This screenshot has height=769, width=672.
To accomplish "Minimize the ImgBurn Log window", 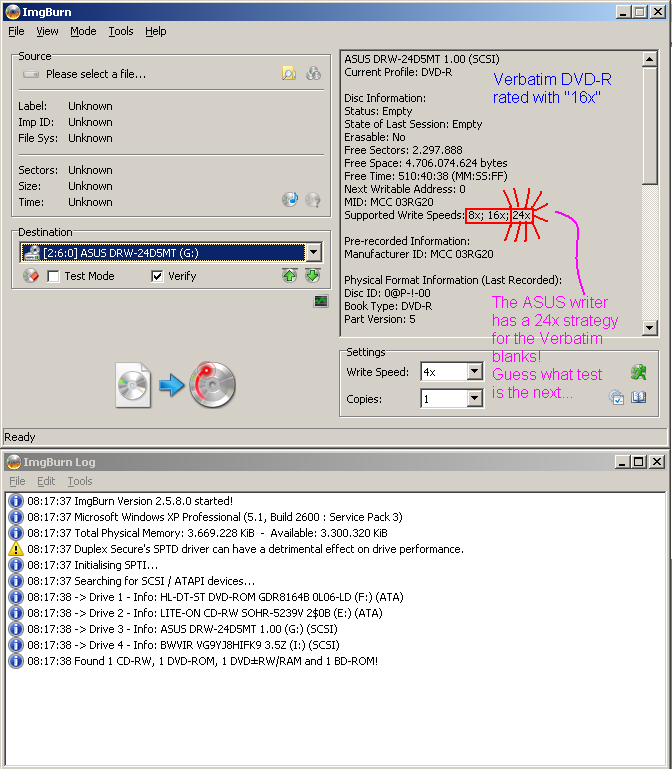I will pyautogui.click(x=622, y=461).
